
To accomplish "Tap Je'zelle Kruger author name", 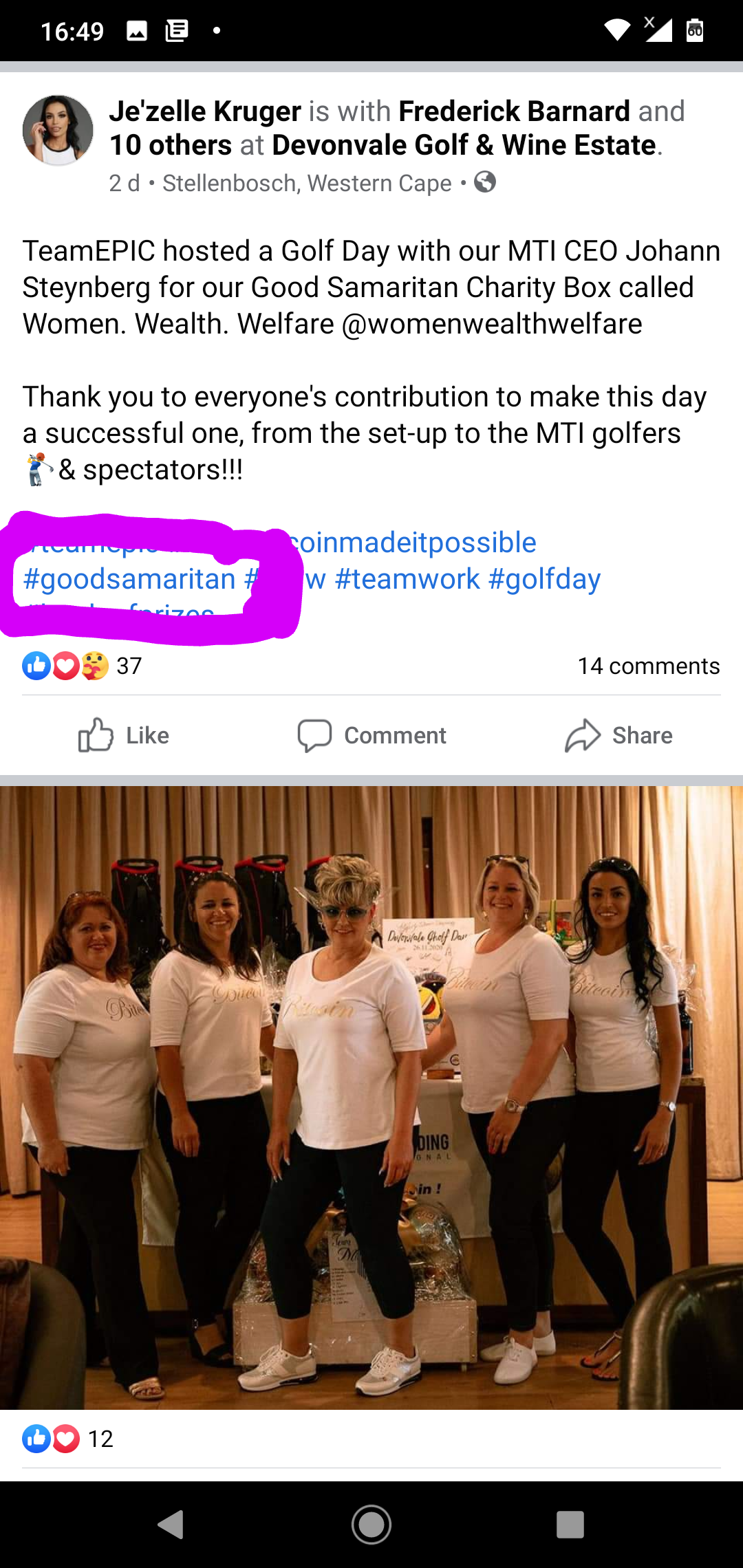I will point(205,111).
